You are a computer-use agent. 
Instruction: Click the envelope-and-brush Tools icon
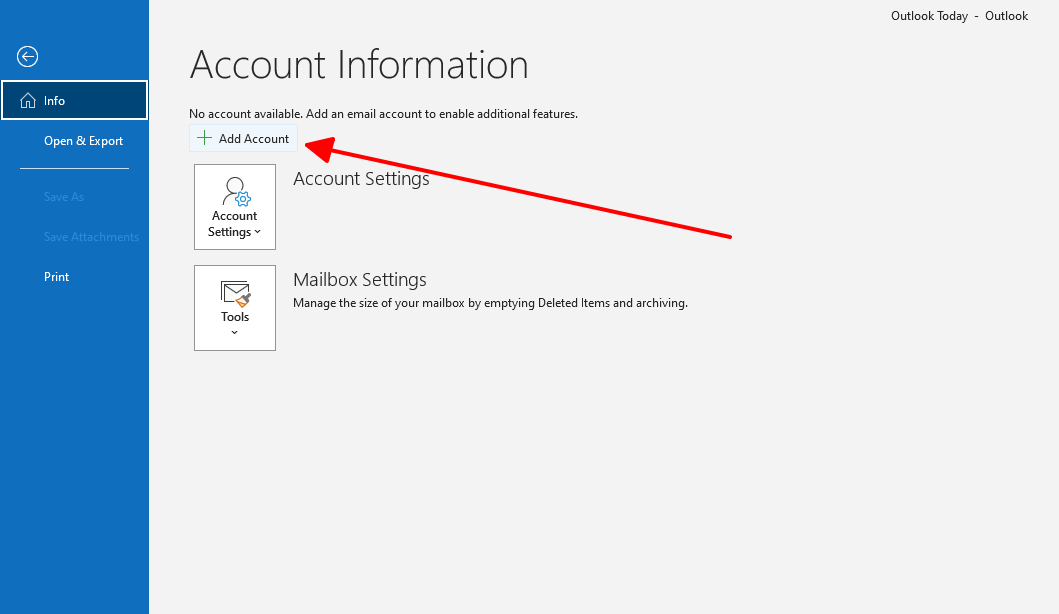click(235, 293)
